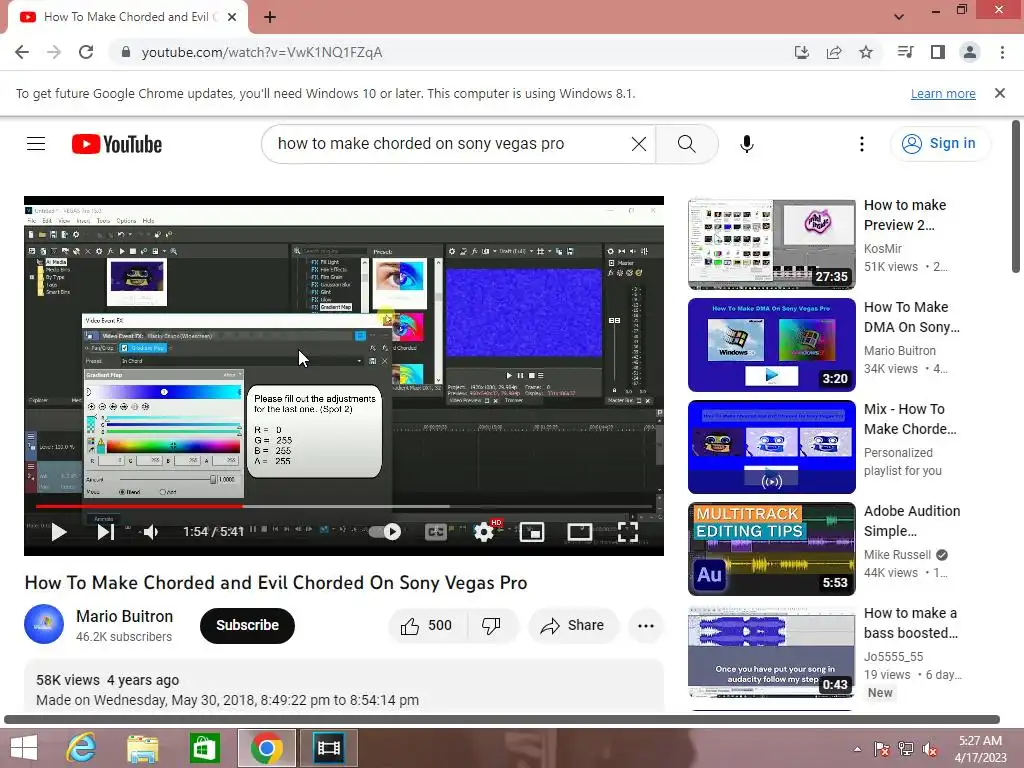
Task: Toggle the autoplay switch
Action: pos(385,532)
